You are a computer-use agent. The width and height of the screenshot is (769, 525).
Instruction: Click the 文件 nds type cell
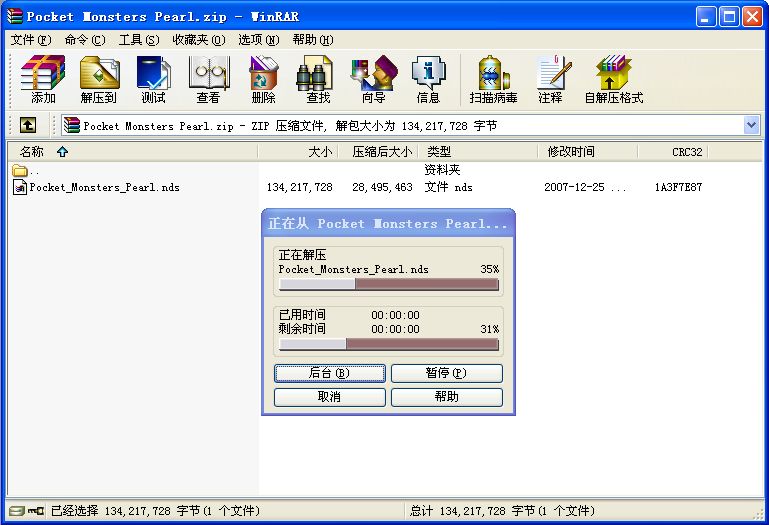click(448, 187)
